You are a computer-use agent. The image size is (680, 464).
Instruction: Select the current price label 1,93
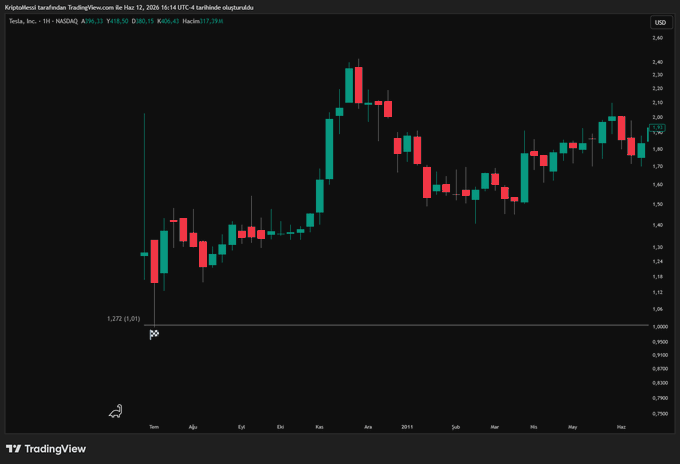pos(658,127)
